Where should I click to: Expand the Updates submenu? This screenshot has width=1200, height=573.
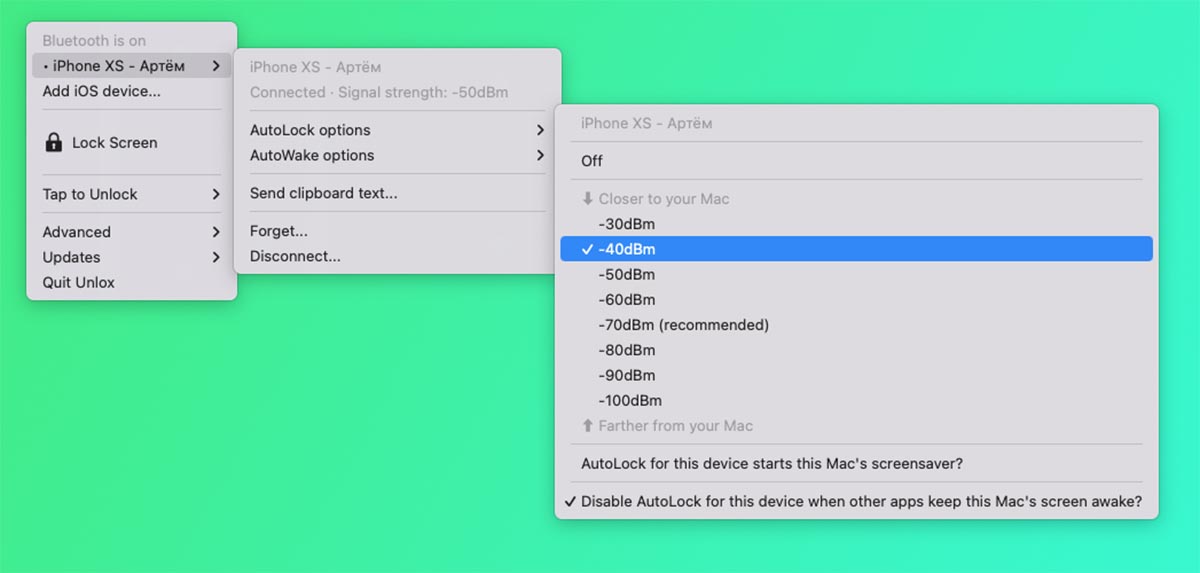132,257
